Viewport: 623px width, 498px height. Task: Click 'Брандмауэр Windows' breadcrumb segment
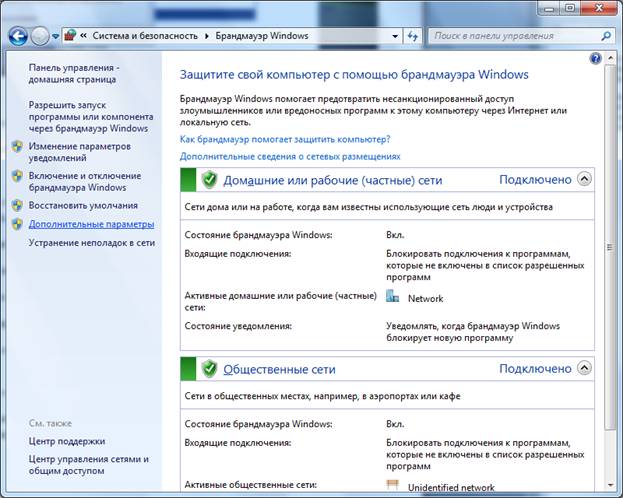click(262, 36)
